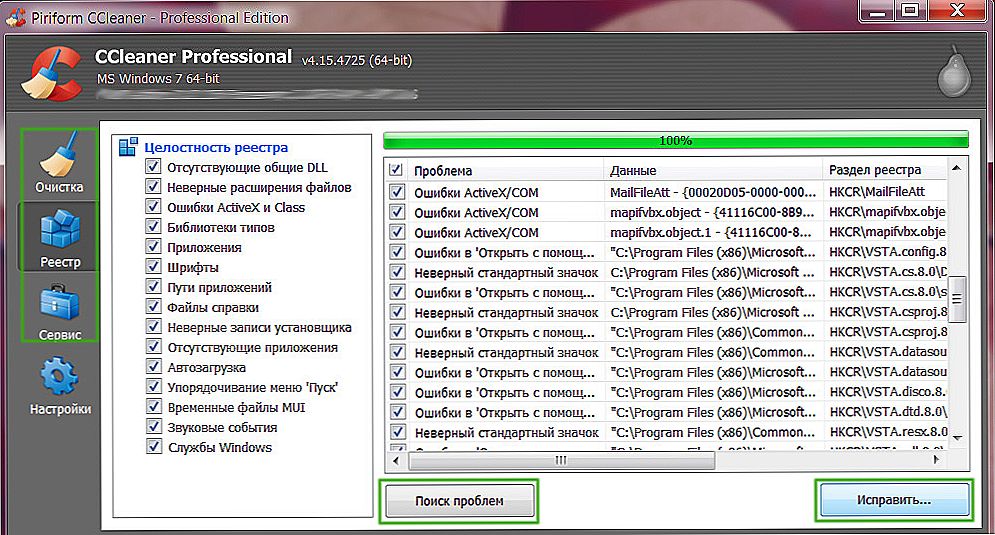Click the registry integrity cubes icon

[128, 147]
